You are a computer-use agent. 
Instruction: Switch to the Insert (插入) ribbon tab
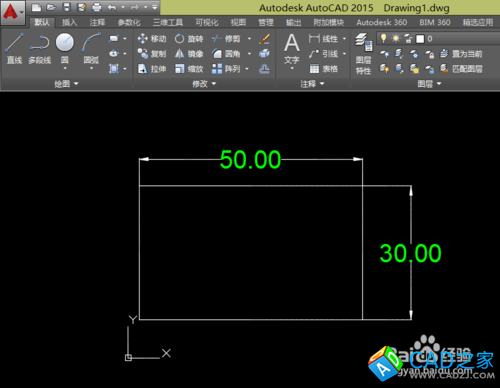click(69, 22)
